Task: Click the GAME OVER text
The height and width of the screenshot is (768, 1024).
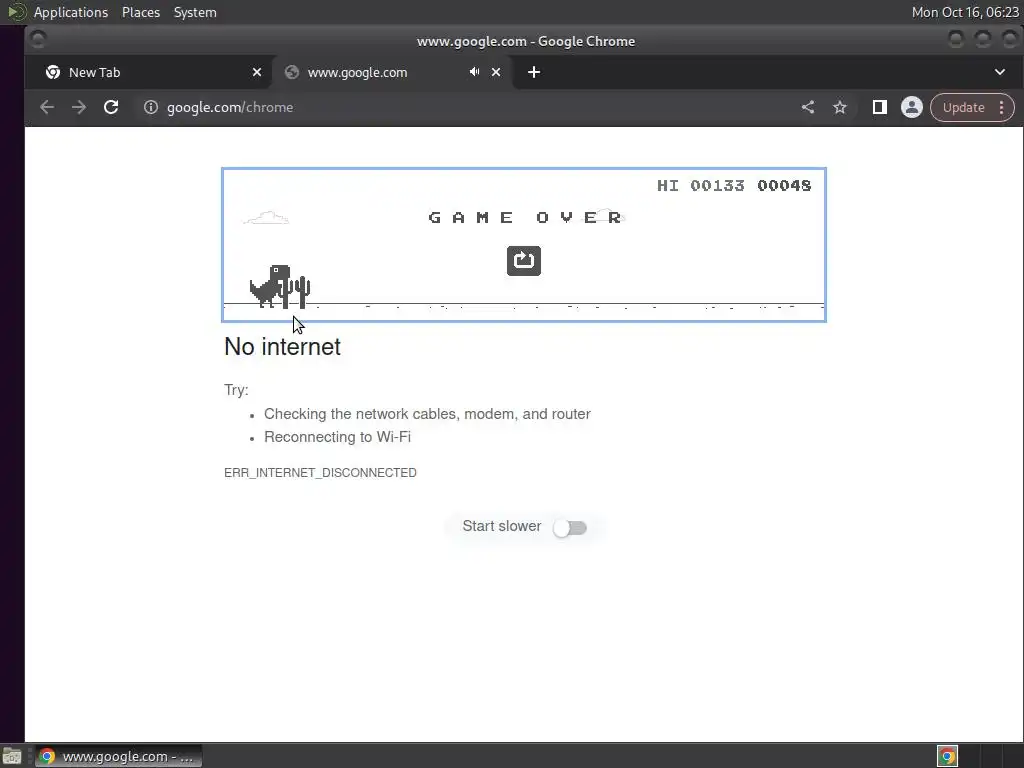Action: point(525,217)
